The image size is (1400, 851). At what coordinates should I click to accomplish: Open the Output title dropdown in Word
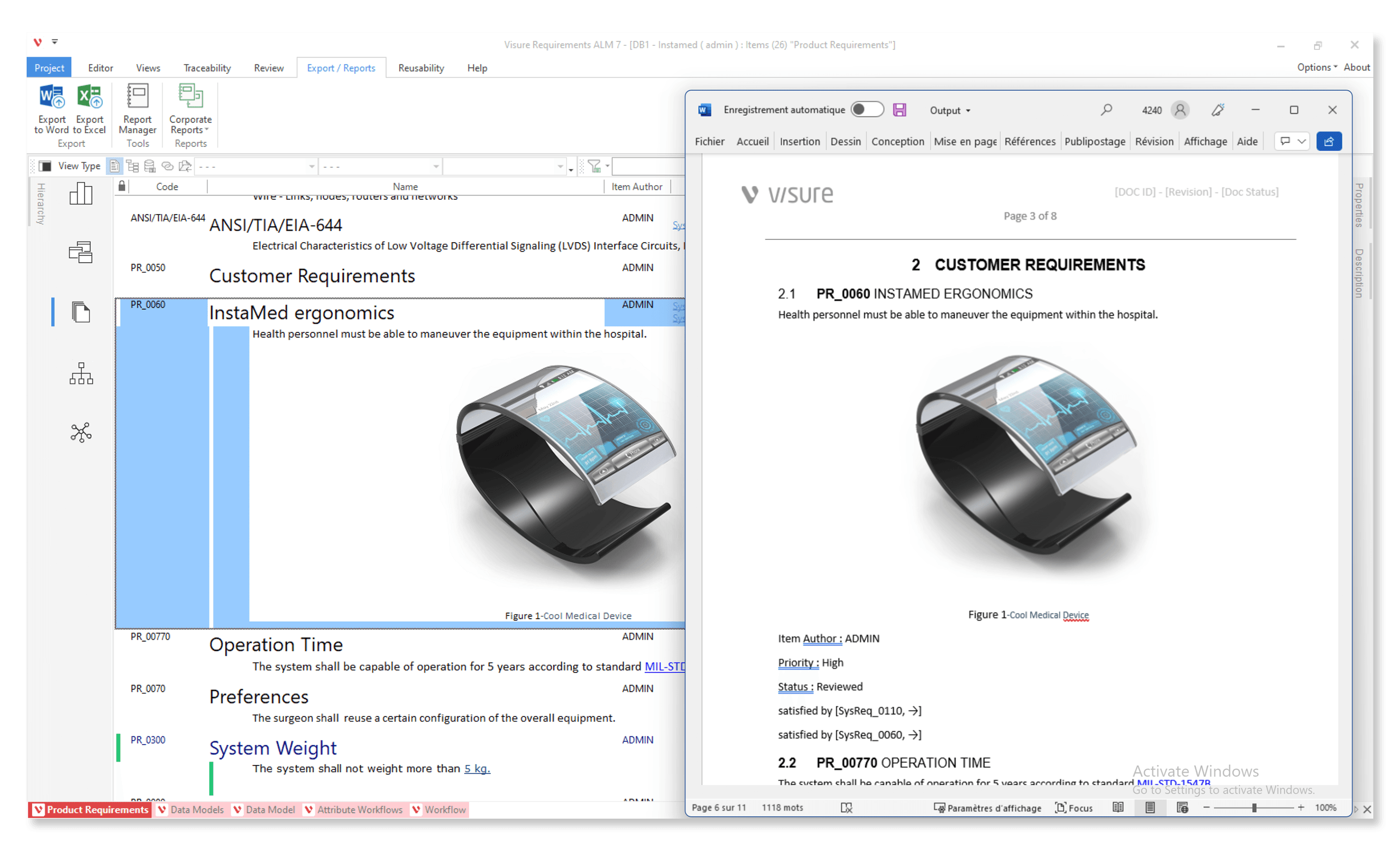pyautogui.click(x=950, y=110)
